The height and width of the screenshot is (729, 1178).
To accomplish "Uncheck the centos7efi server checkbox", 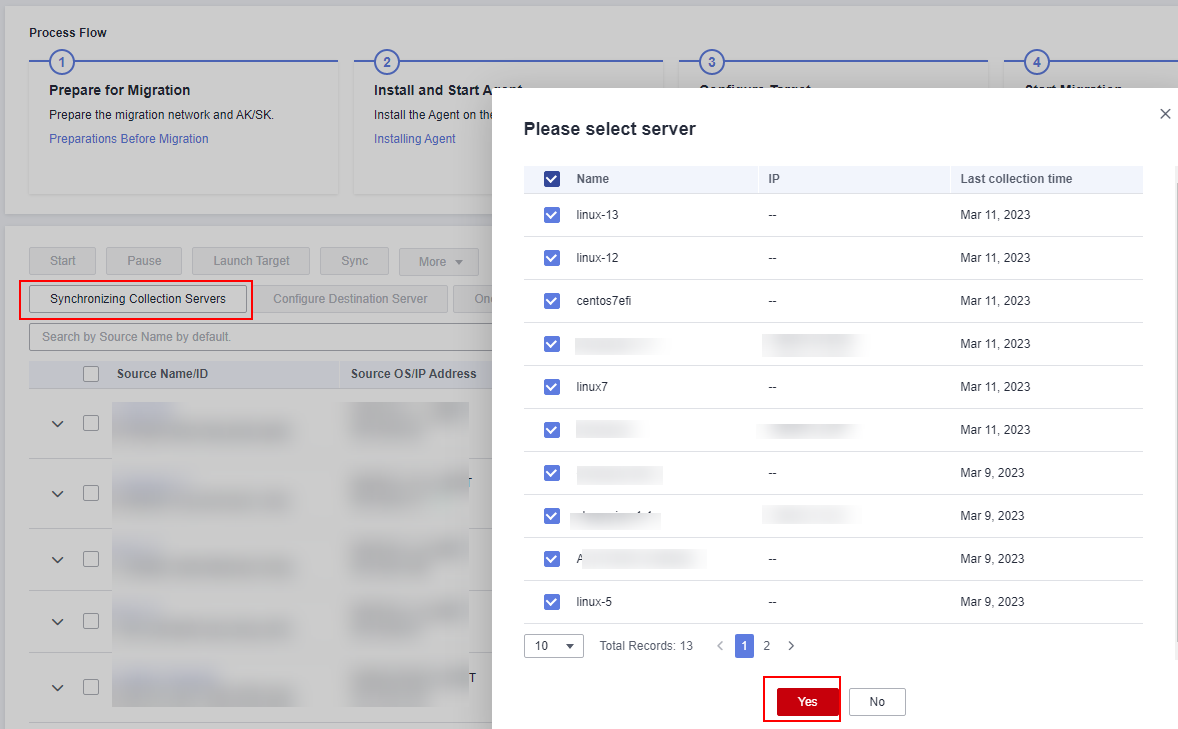I will click(x=552, y=301).
